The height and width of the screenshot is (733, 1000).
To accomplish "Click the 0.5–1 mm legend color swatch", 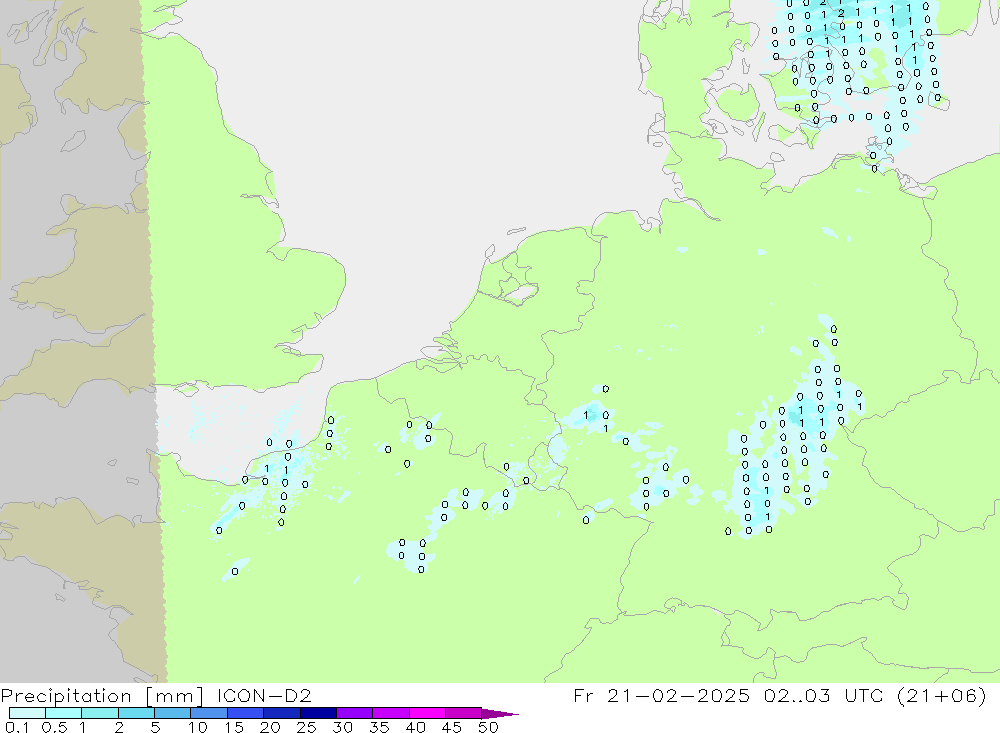I will (x=64, y=713).
